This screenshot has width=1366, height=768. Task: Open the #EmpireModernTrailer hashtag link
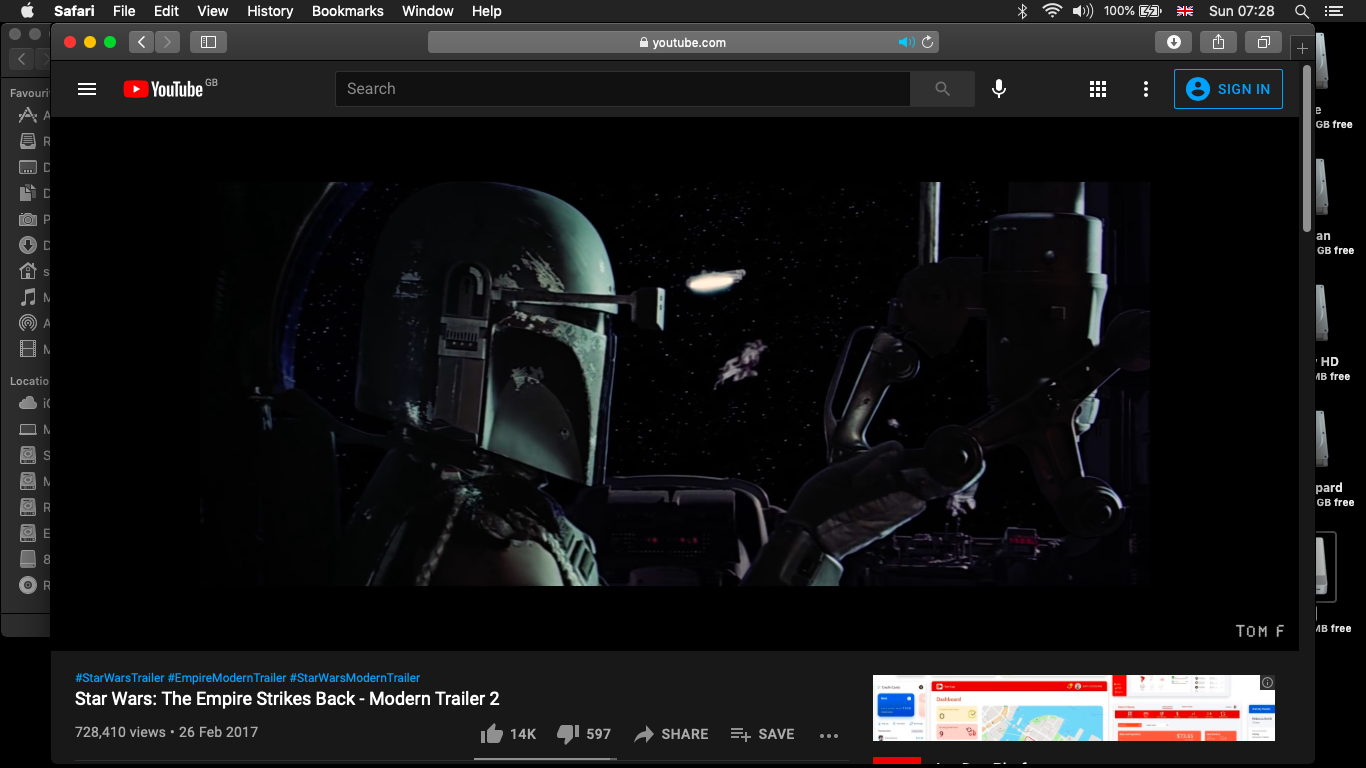tap(227, 678)
